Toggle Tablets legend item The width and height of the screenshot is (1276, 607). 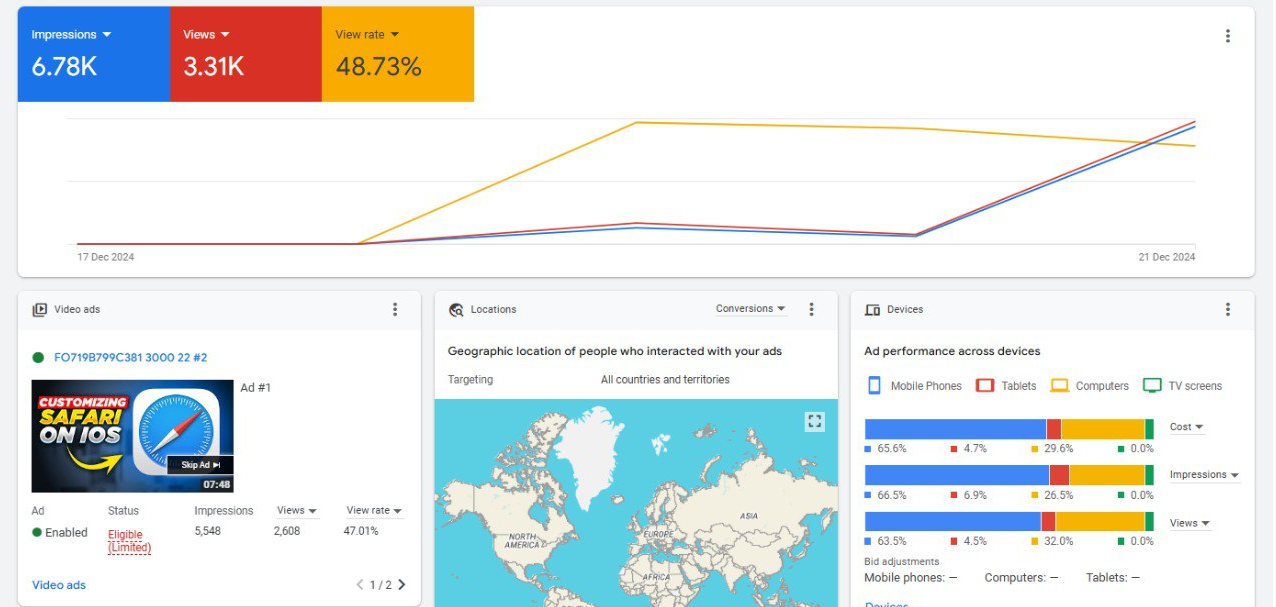coord(1006,386)
